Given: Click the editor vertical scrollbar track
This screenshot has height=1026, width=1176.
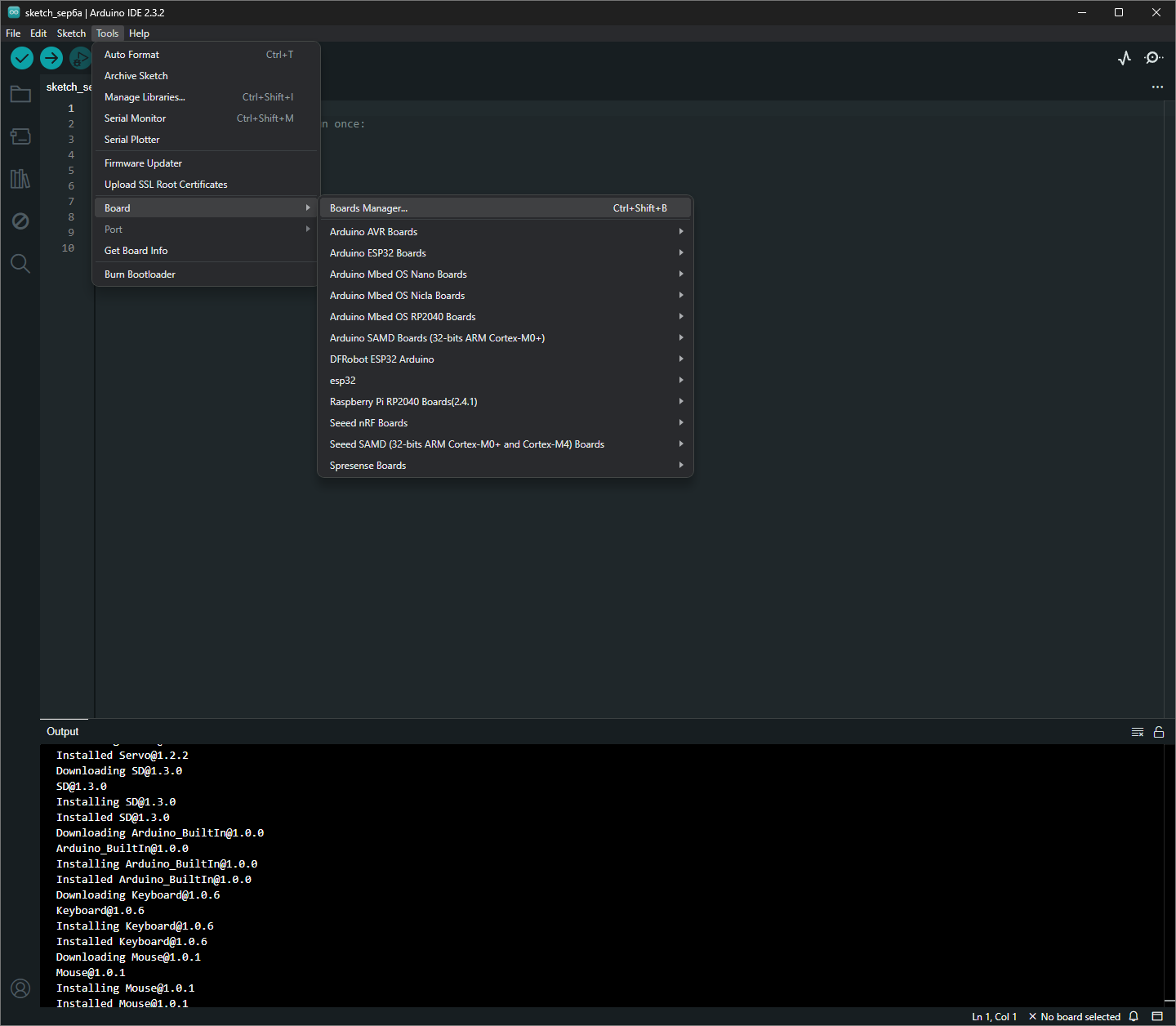Looking at the screenshot, I should coord(1169,408).
